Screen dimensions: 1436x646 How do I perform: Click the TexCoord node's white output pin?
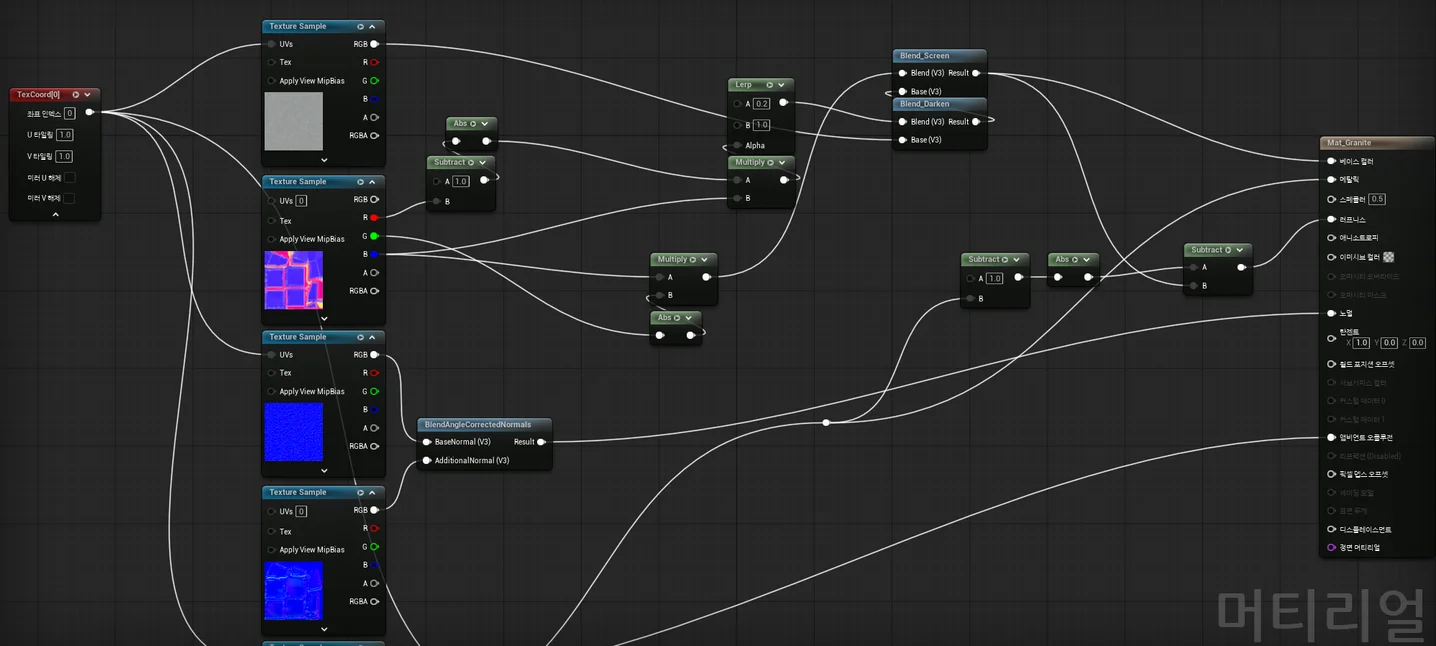[90, 112]
